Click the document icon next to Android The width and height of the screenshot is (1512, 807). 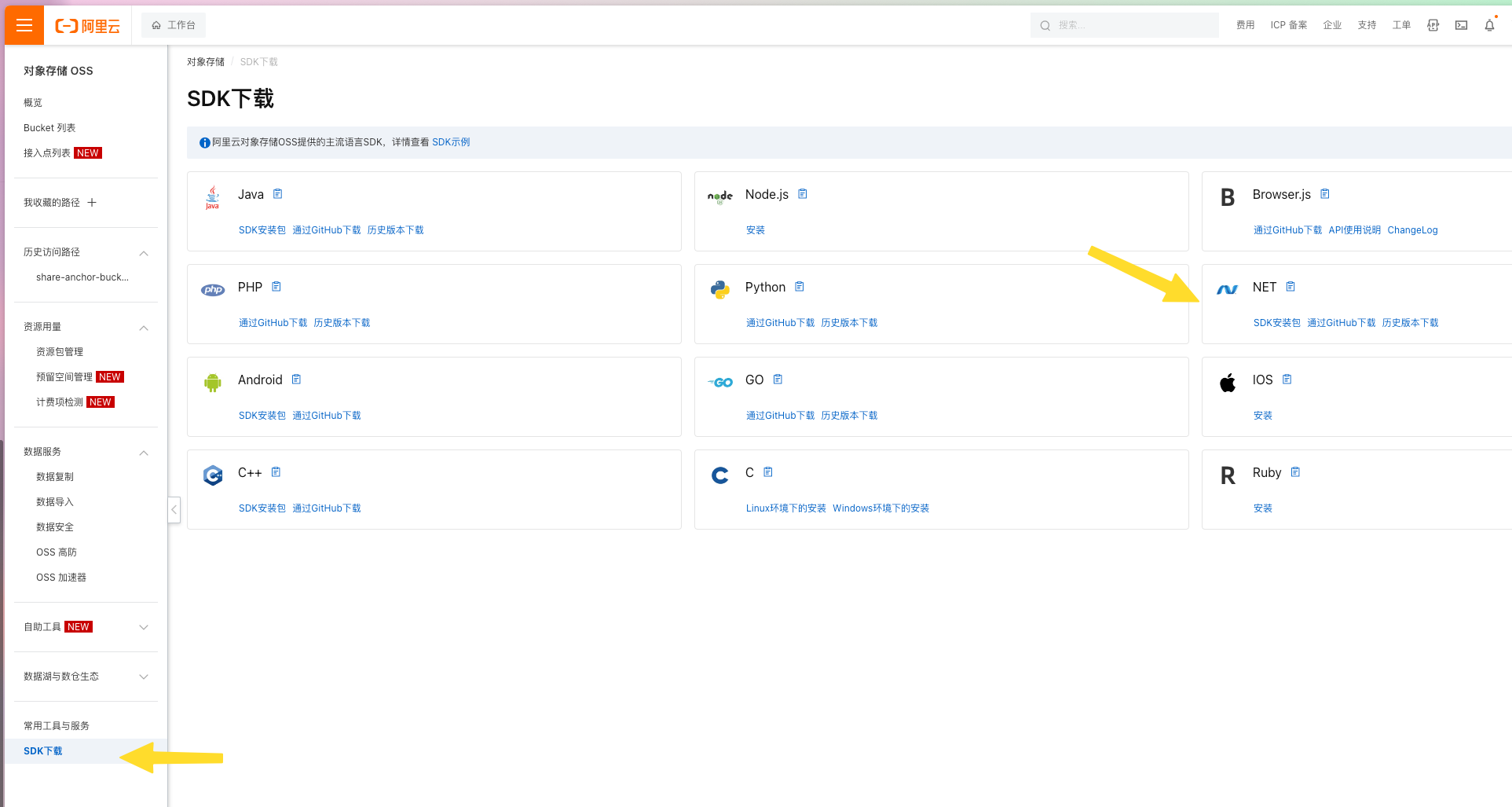tap(296, 380)
